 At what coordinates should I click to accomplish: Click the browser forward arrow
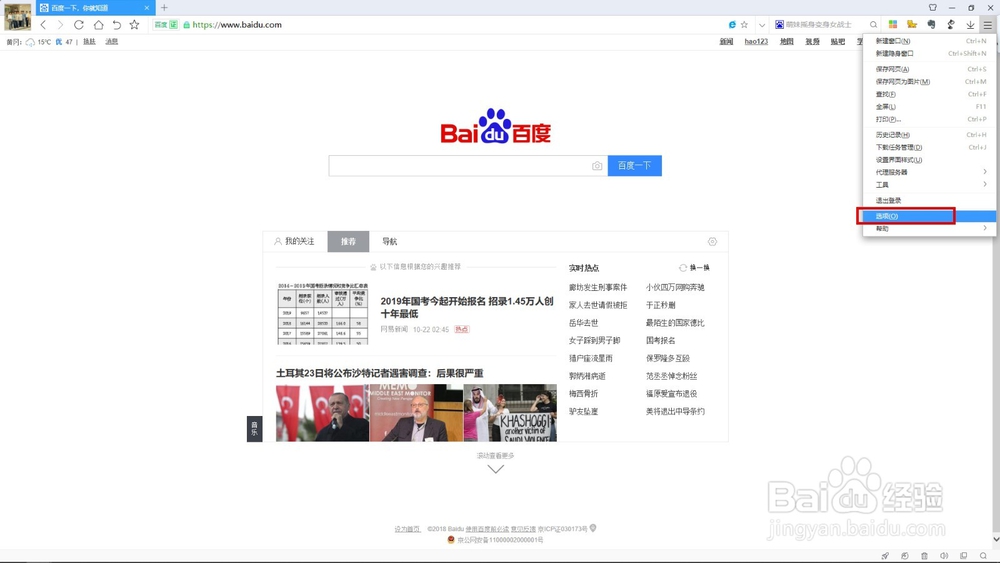61,25
